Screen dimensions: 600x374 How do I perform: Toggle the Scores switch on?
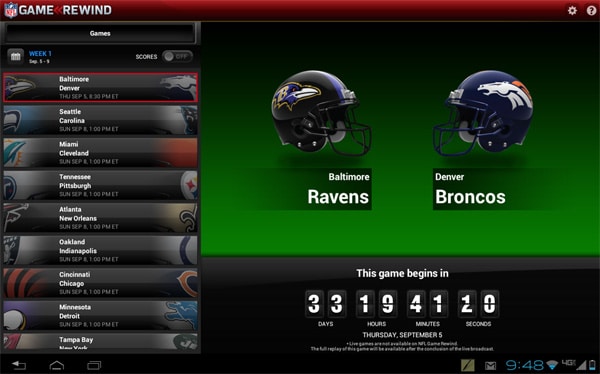(177, 56)
